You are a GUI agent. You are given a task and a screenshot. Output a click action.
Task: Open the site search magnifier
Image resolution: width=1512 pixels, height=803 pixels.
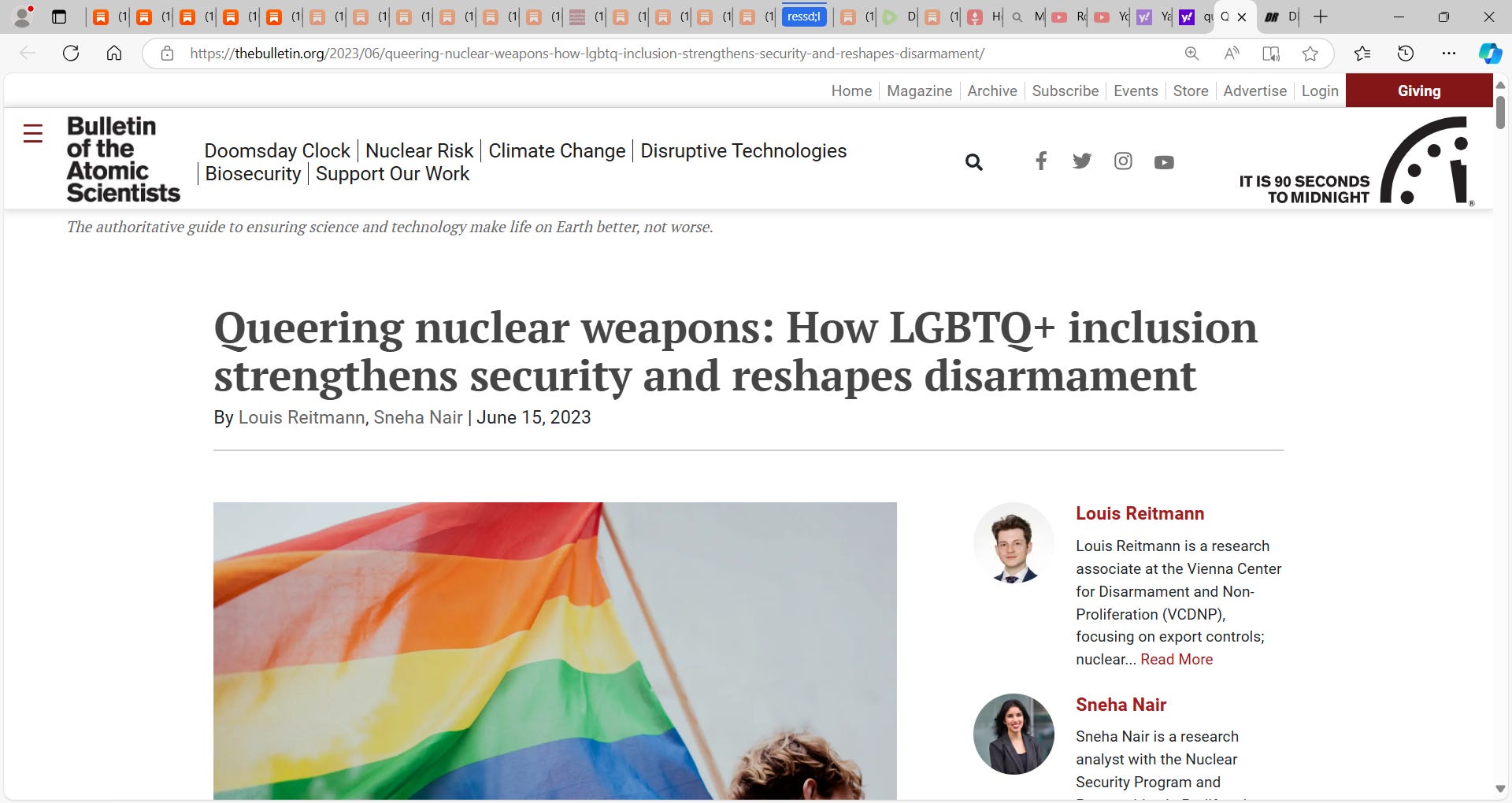pyautogui.click(x=974, y=162)
